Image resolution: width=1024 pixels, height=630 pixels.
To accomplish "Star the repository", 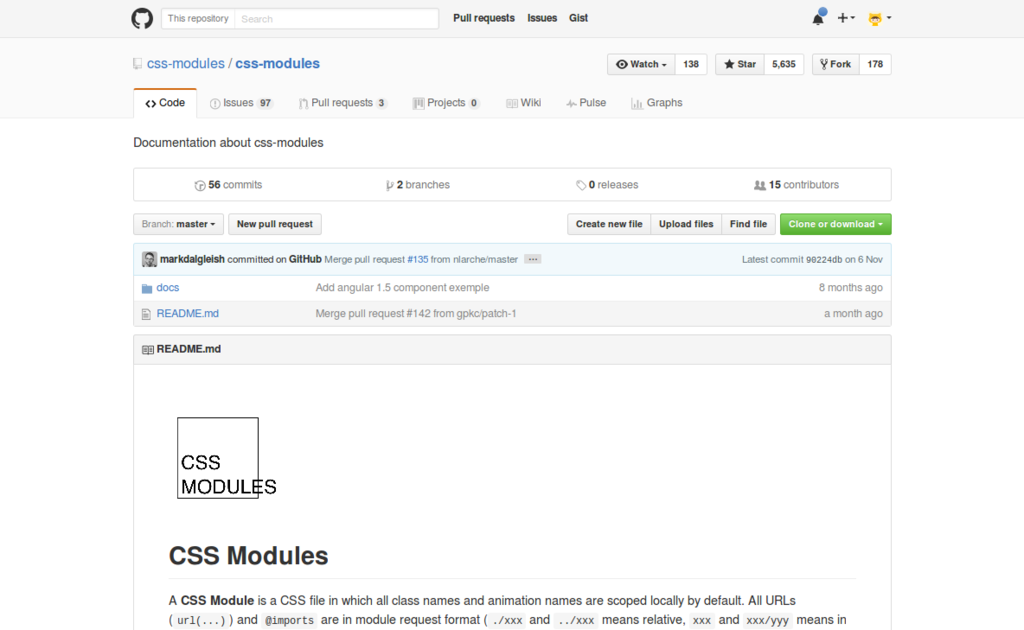I will click(740, 64).
